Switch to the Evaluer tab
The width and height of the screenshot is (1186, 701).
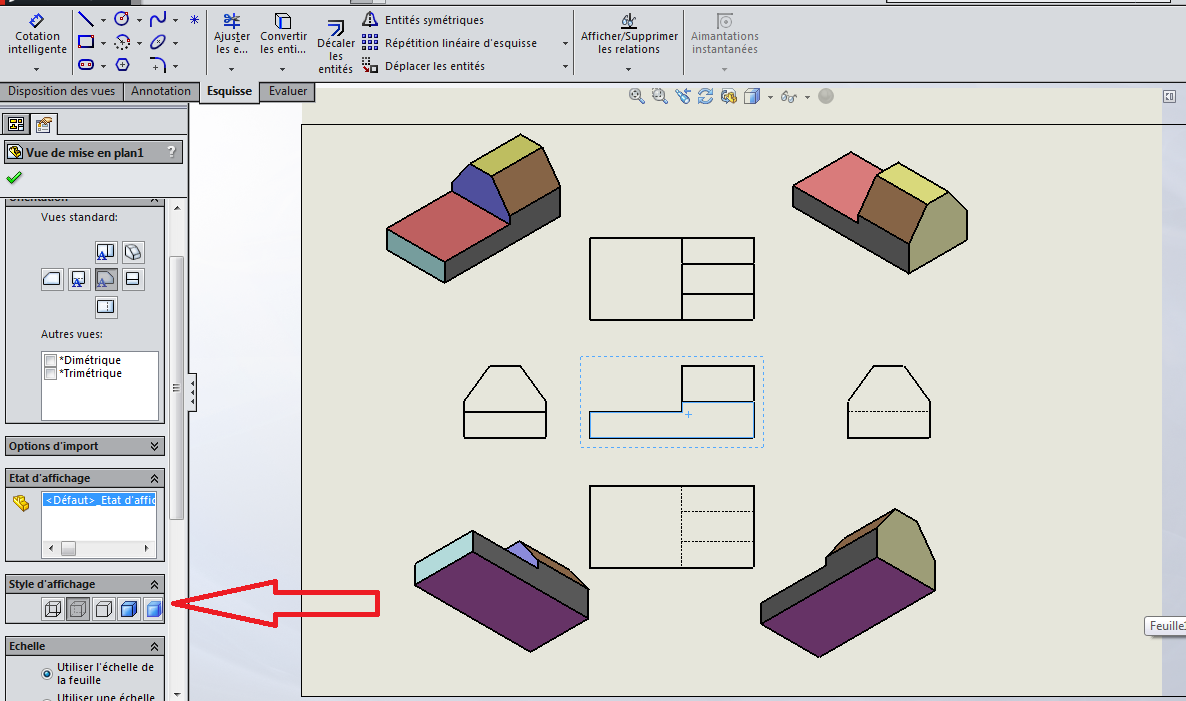pos(287,91)
